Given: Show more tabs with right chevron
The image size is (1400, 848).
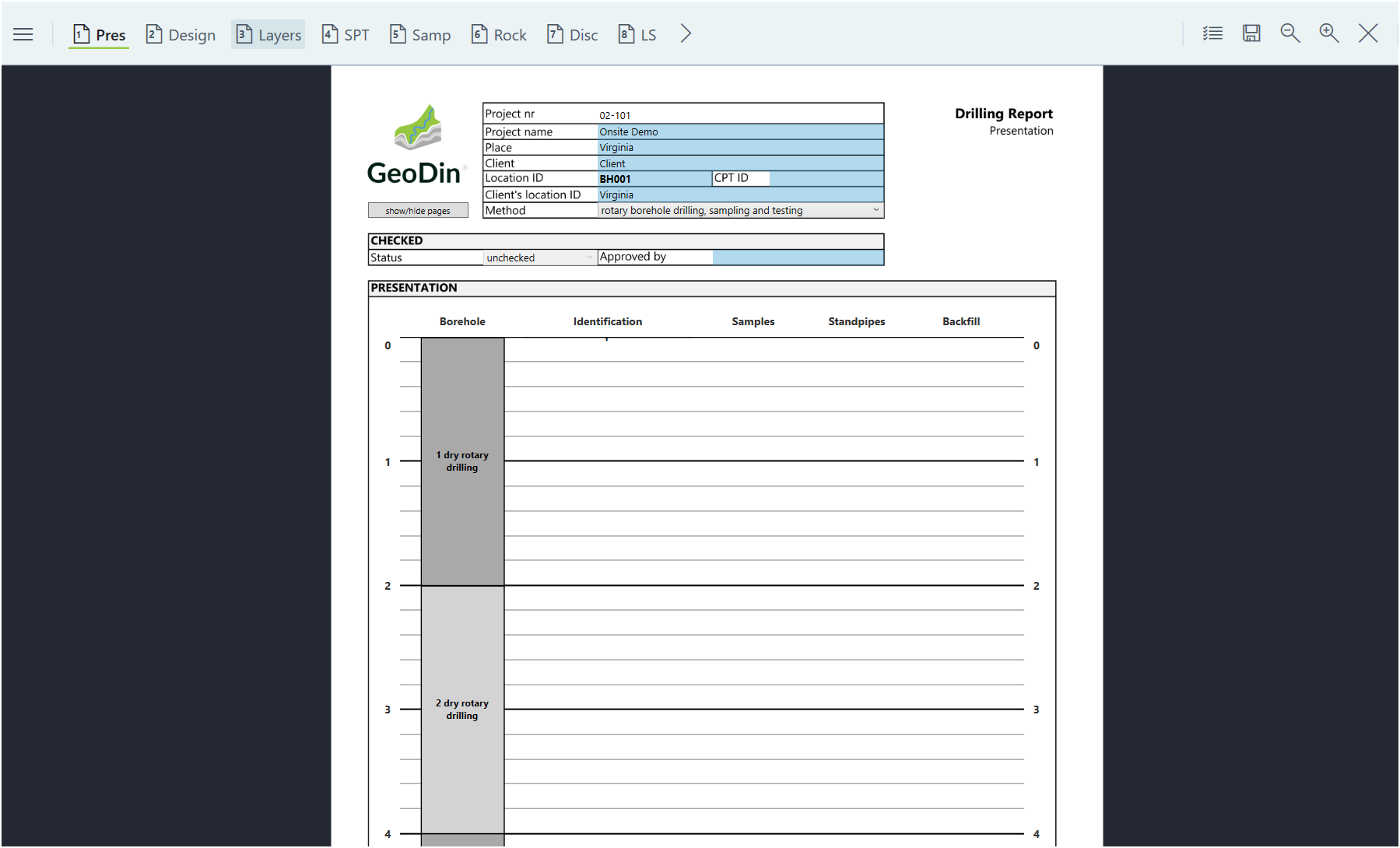Looking at the screenshot, I should [x=686, y=33].
